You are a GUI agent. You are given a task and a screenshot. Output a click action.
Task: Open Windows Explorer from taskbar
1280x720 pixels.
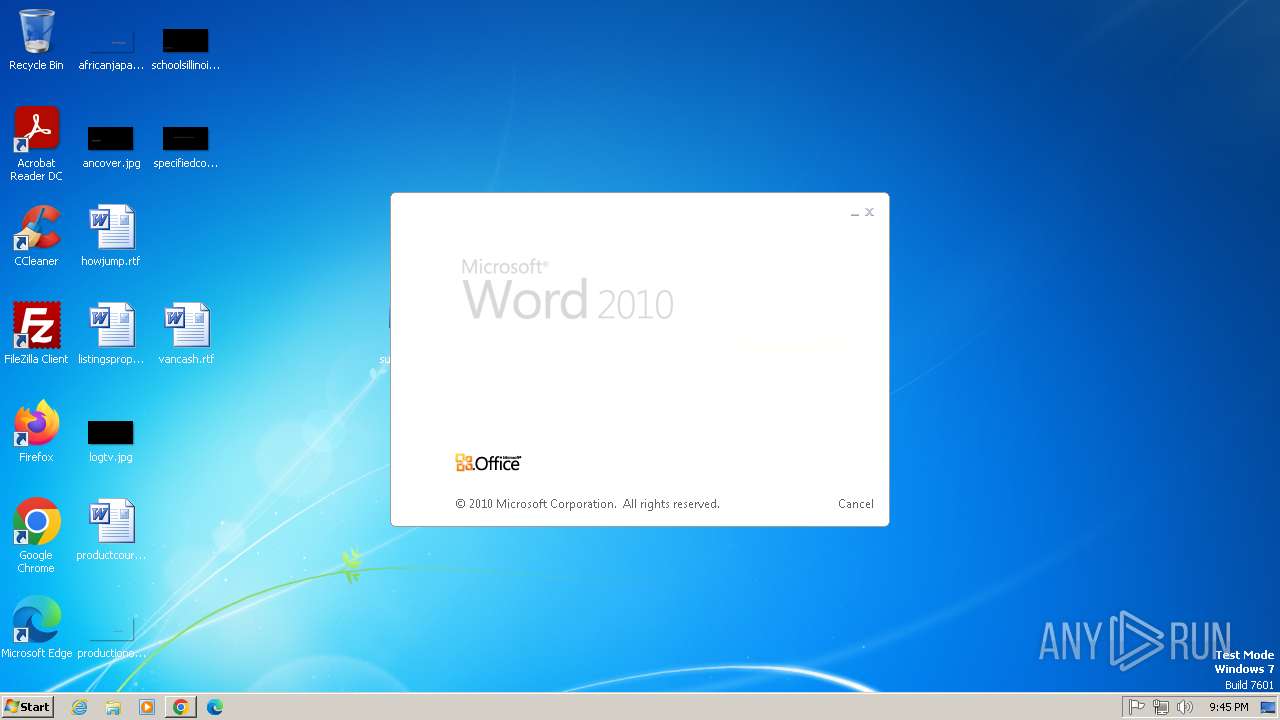pyautogui.click(x=113, y=707)
